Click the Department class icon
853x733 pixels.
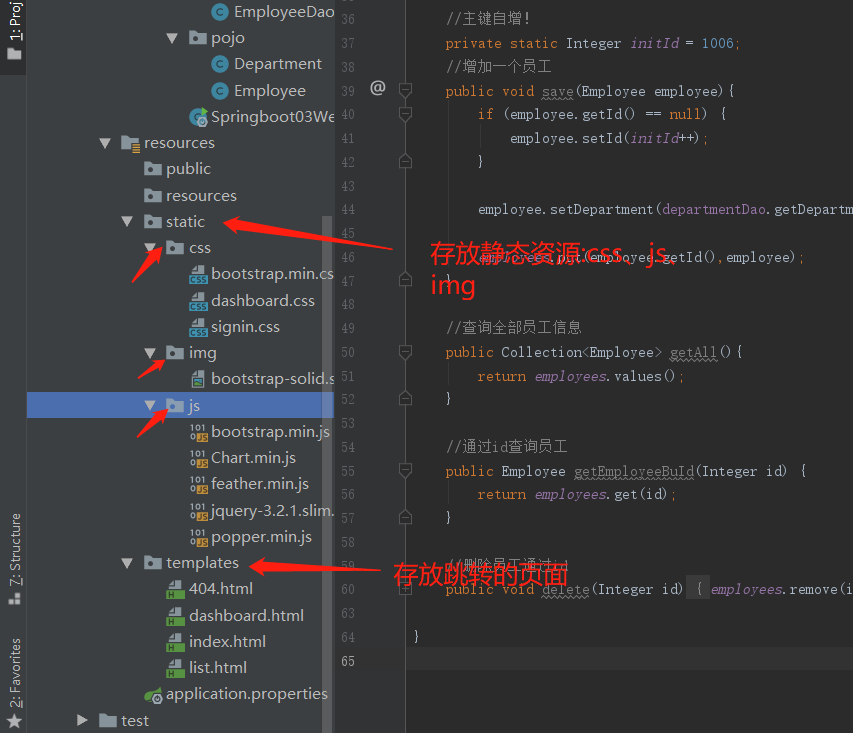220,64
